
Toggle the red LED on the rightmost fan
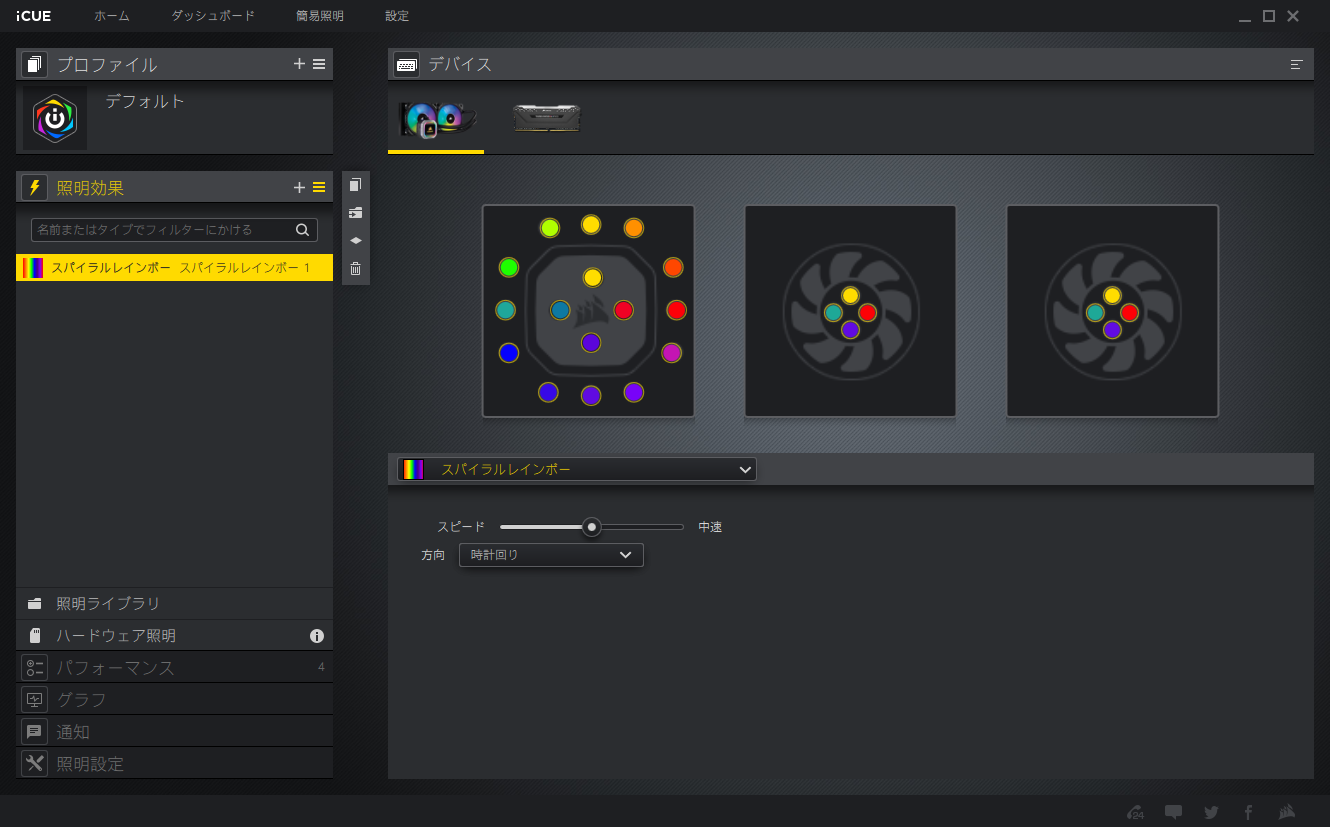1129,312
